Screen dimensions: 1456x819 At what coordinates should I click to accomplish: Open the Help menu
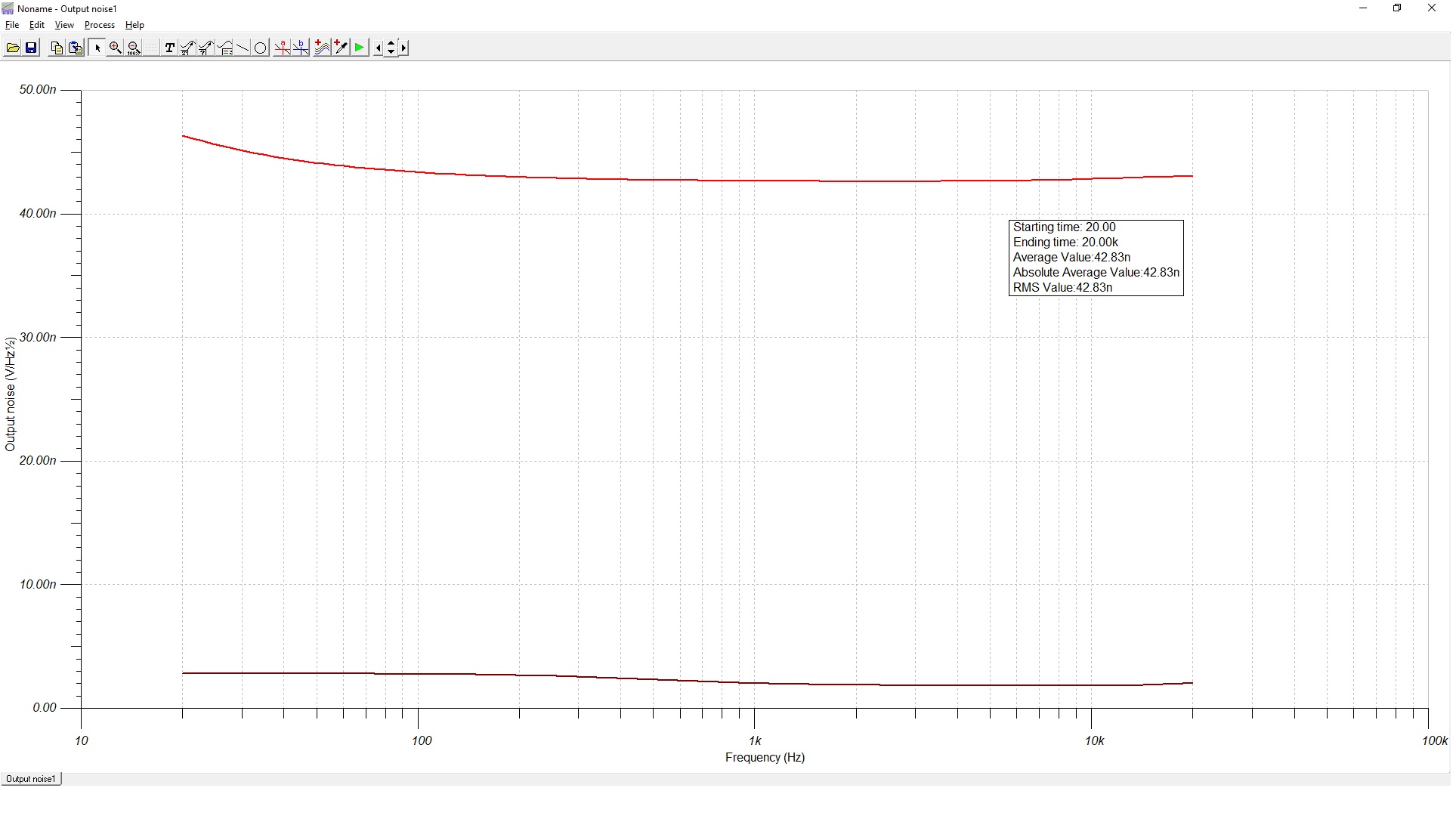pyautogui.click(x=134, y=25)
